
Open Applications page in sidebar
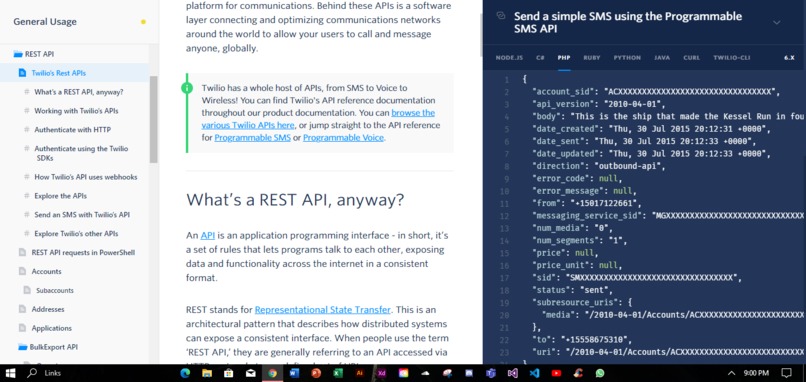coord(51,328)
